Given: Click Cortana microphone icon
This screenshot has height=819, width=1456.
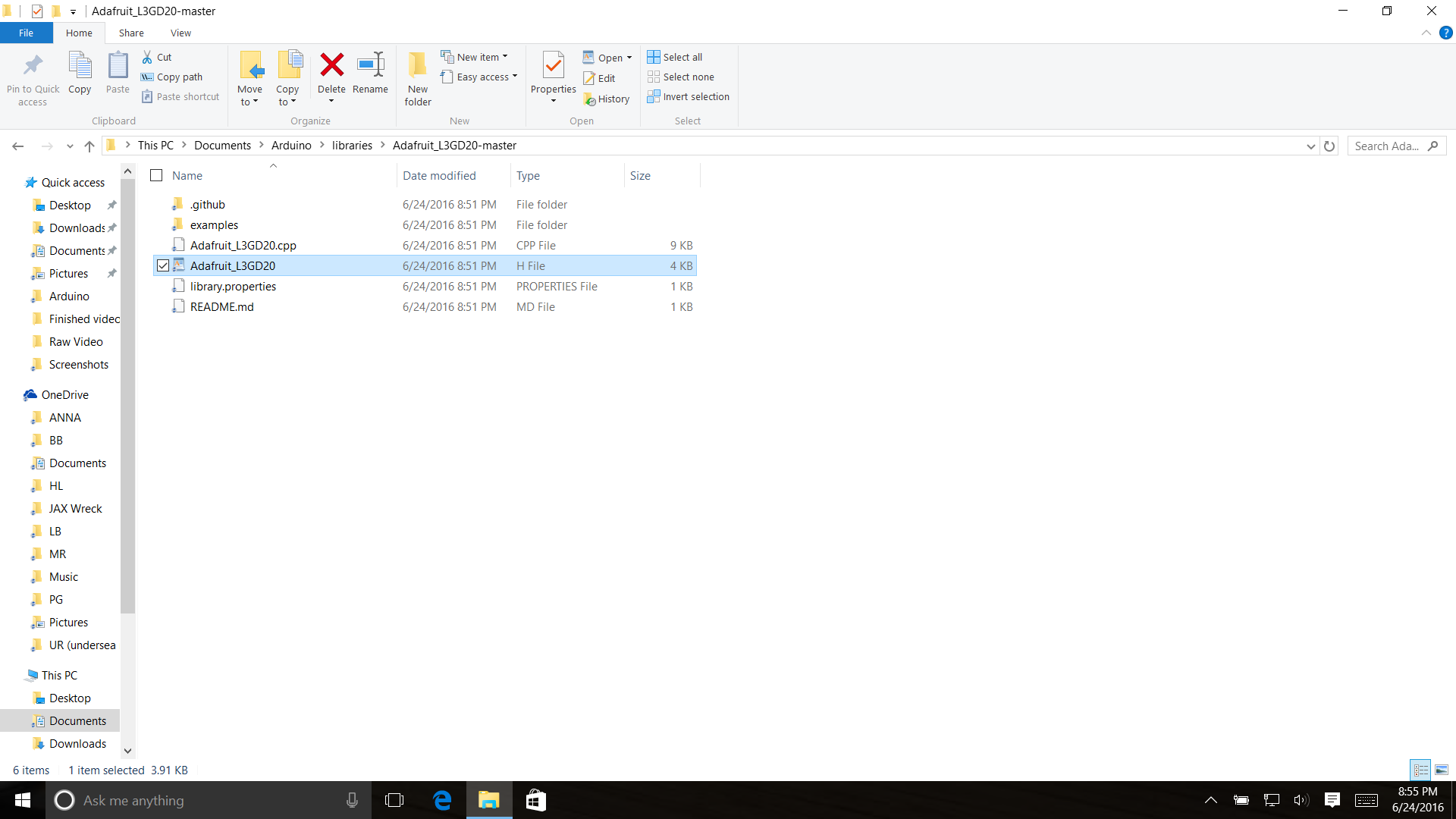Looking at the screenshot, I should click(x=352, y=800).
